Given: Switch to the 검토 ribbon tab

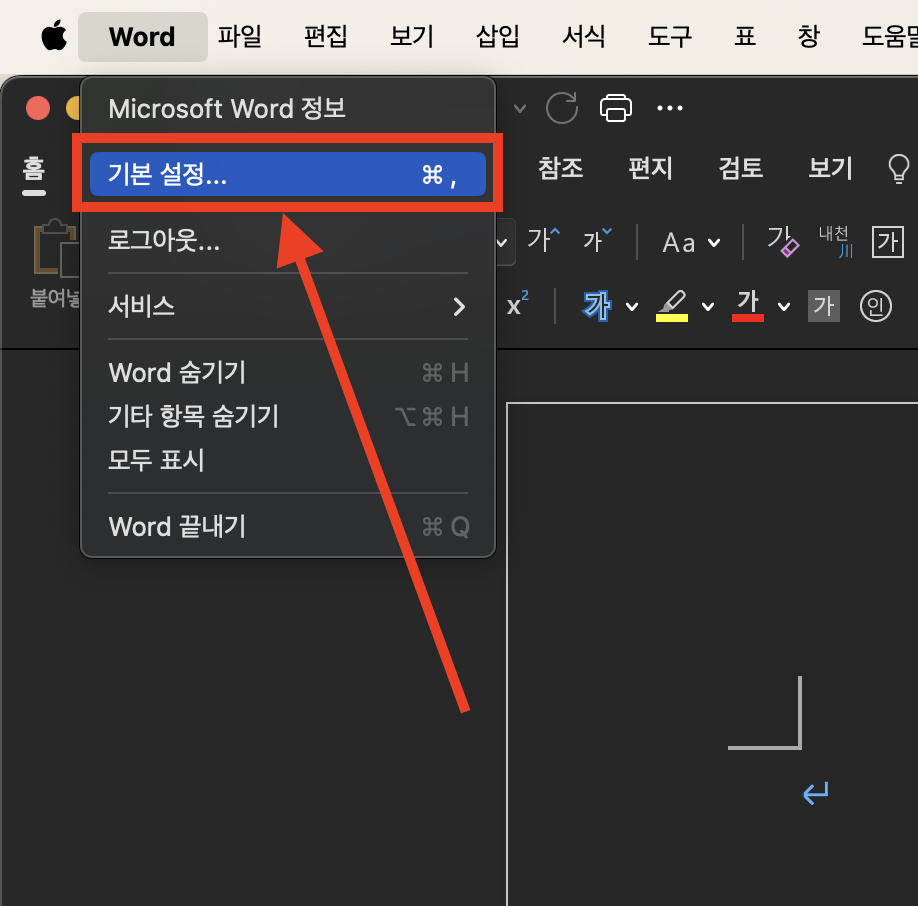Looking at the screenshot, I should tap(741, 168).
